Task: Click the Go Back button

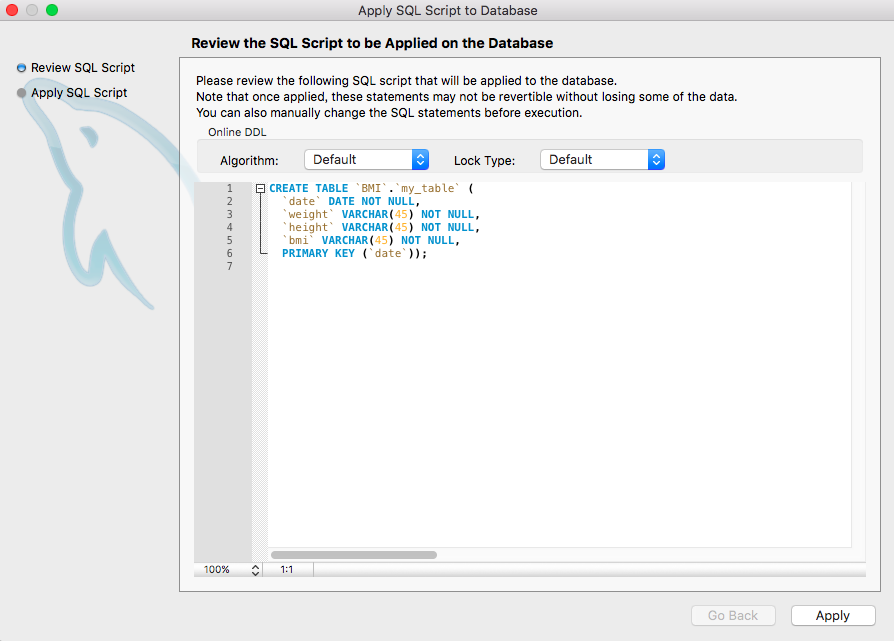Action: [x=733, y=615]
